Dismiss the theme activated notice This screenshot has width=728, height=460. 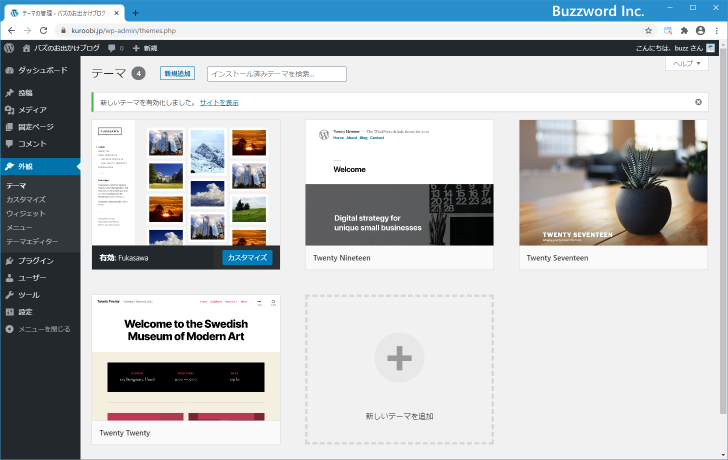point(698,102)
